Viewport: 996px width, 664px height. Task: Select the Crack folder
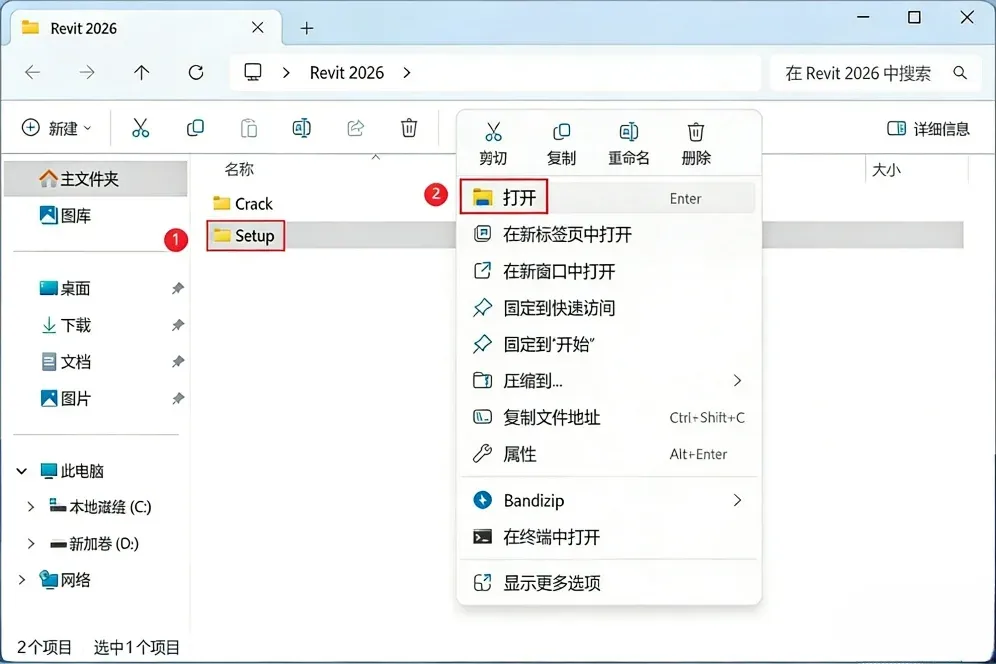click(x=243, y=204)
